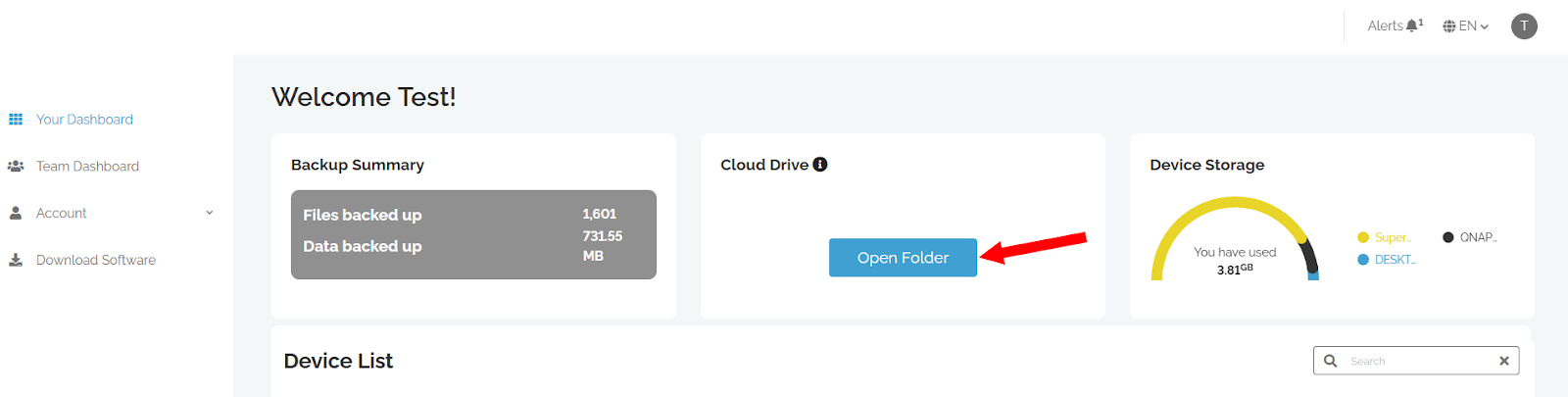Select the Download Software arrow icon
The width and height of the screenshot is (1568, 397).
coord(16,260)
